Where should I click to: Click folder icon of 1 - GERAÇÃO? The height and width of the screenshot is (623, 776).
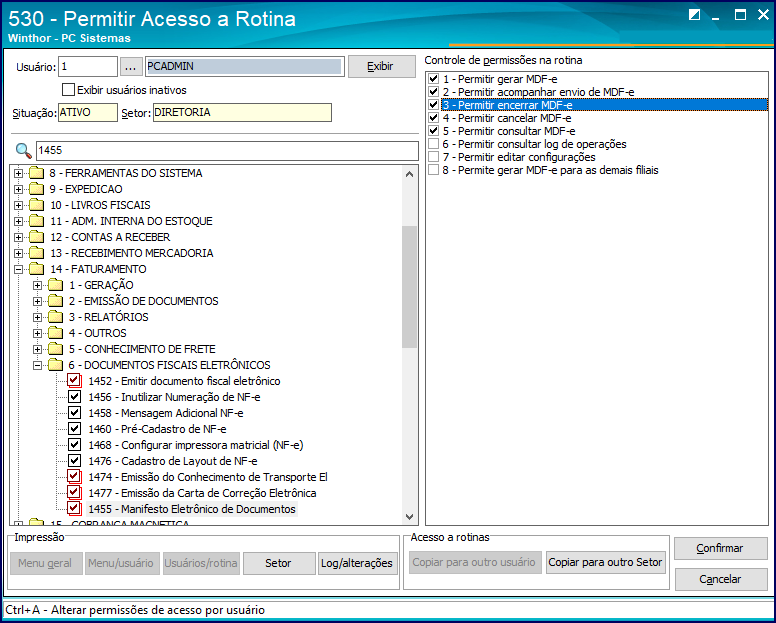[x=55, y=285]
